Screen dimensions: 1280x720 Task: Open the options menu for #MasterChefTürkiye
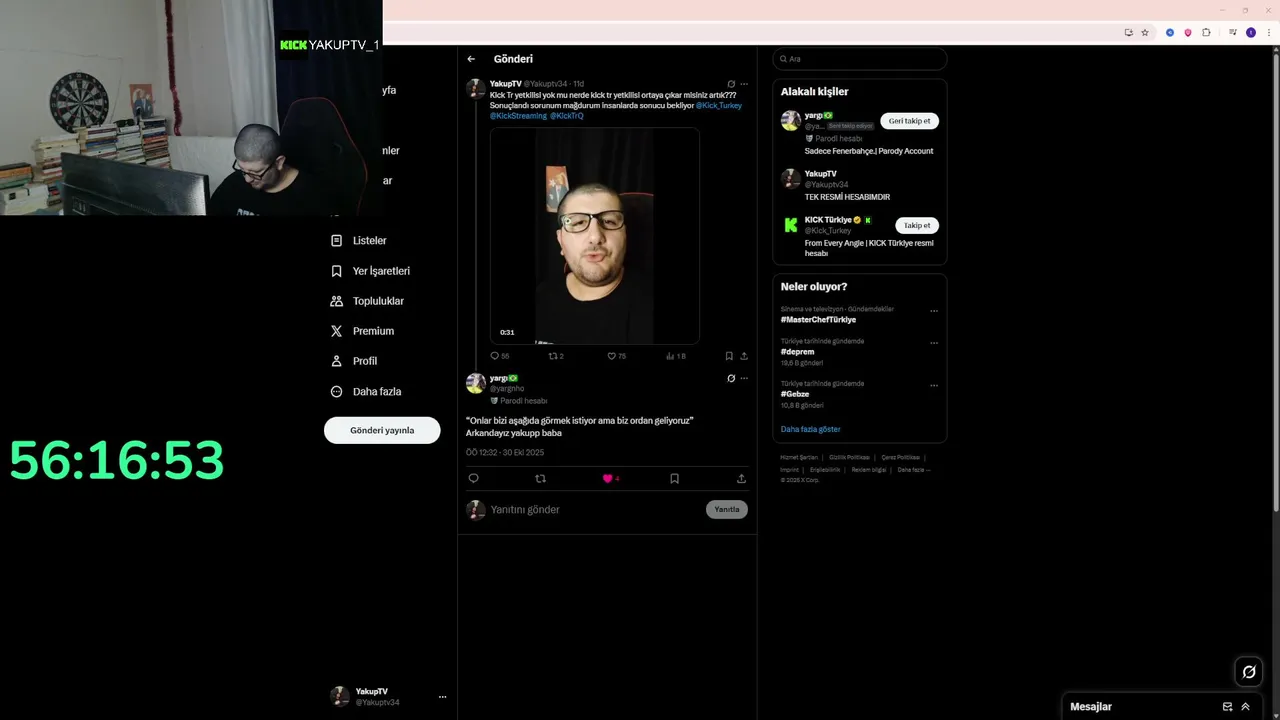[934, 311]
